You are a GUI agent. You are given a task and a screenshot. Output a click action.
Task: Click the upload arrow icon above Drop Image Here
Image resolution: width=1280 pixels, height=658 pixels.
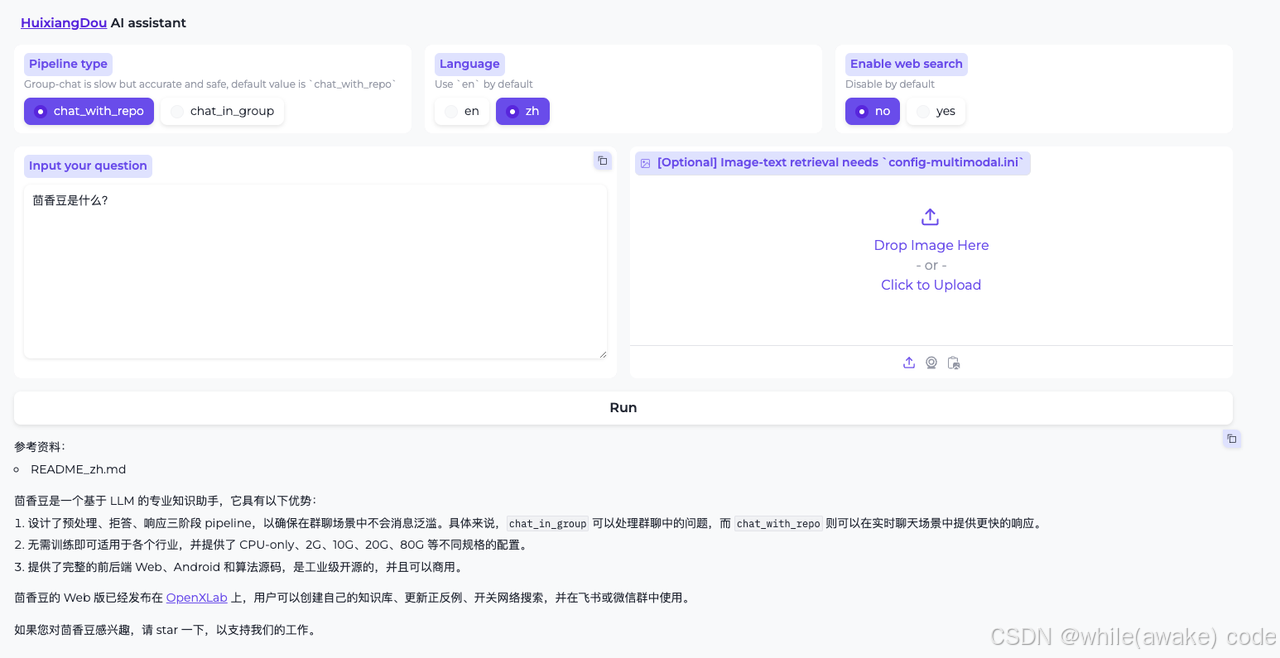pyautogui.click(x=930, y=217)
